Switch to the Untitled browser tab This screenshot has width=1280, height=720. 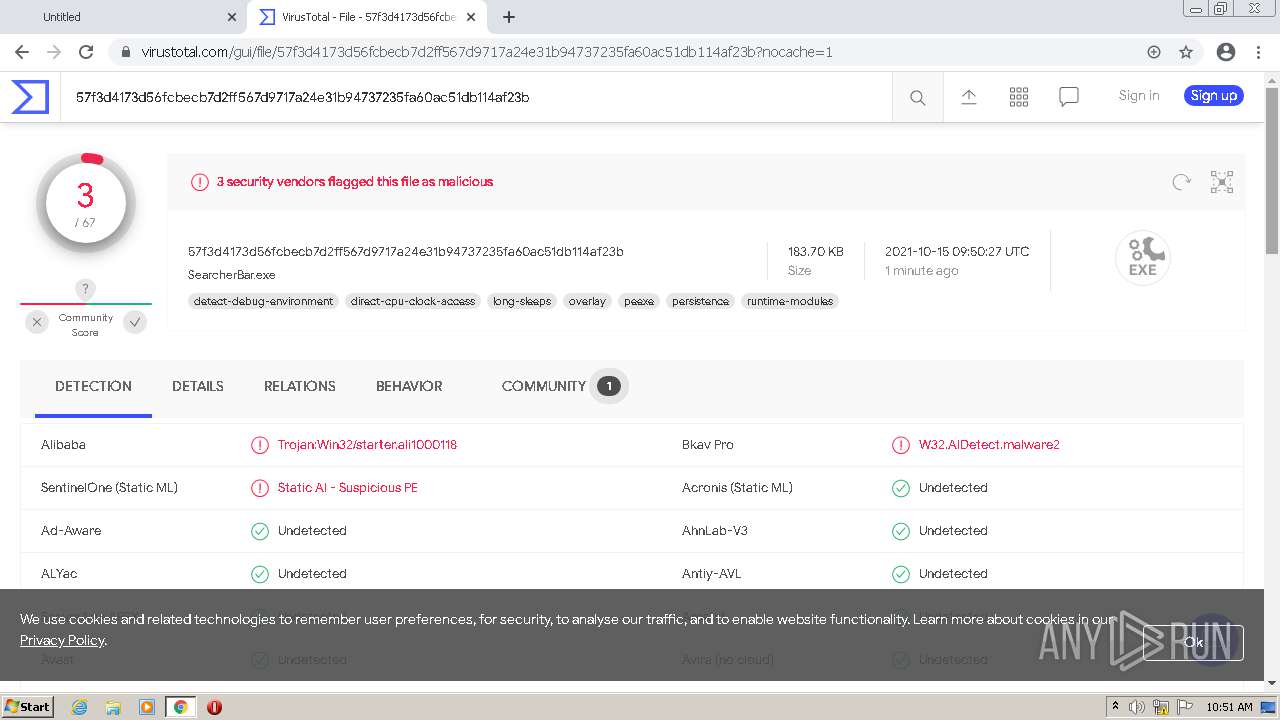(x=124, y=17)
